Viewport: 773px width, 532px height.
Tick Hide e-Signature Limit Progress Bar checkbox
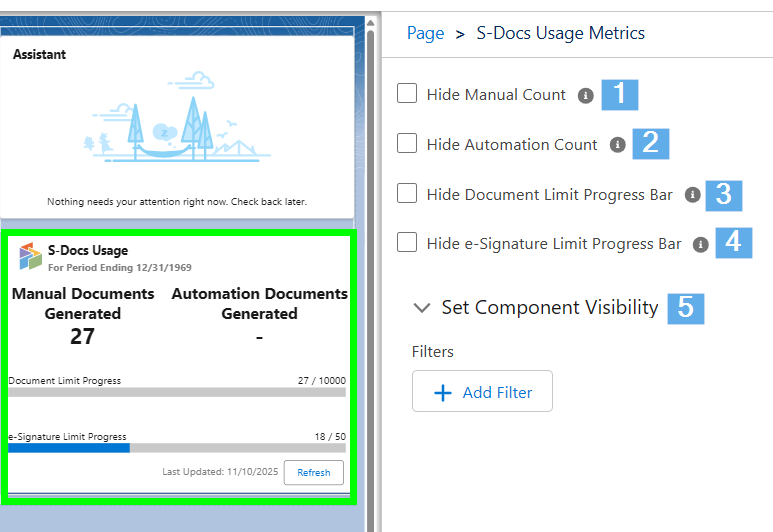click(407, 242)
